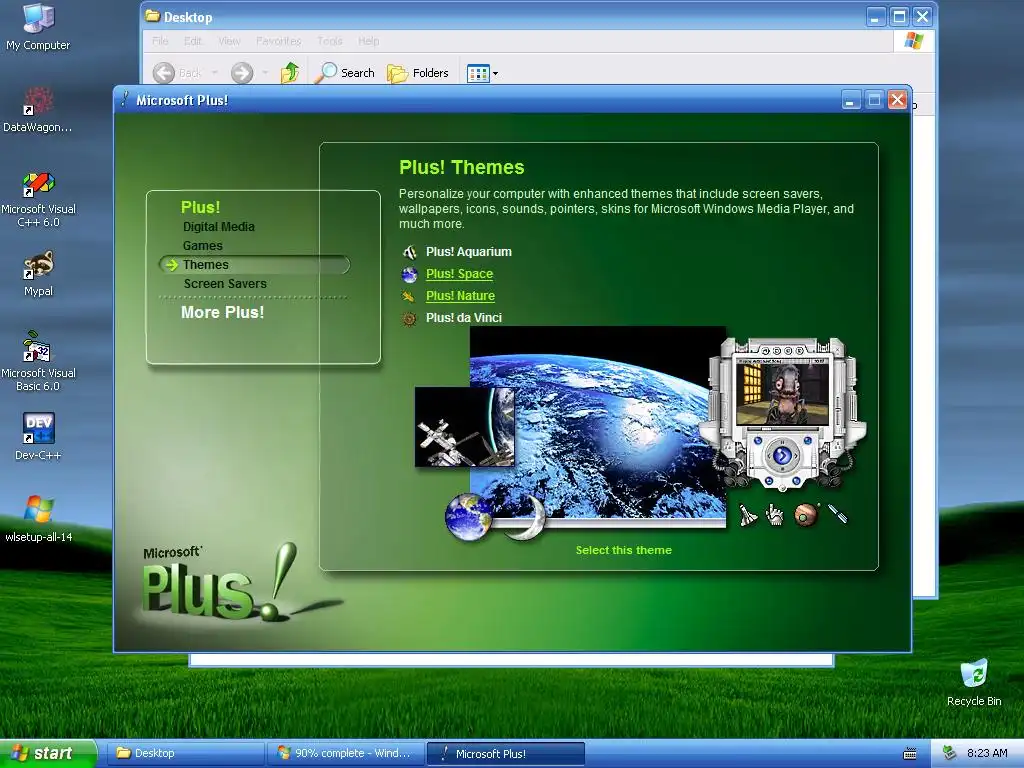Click the Media Player skin preview
Image resolution: width=1024 pixels, height=768 pixels.
coord(782,413)
